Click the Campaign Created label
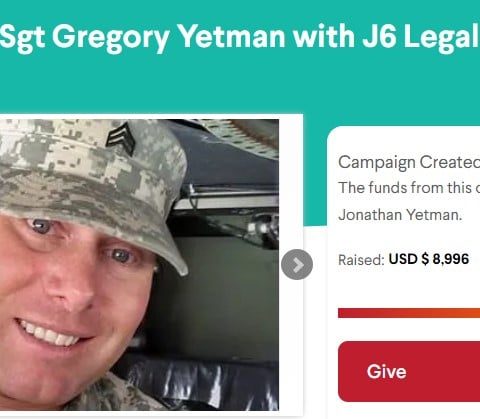Screen dimensions: 480x419 pos(409,162)
